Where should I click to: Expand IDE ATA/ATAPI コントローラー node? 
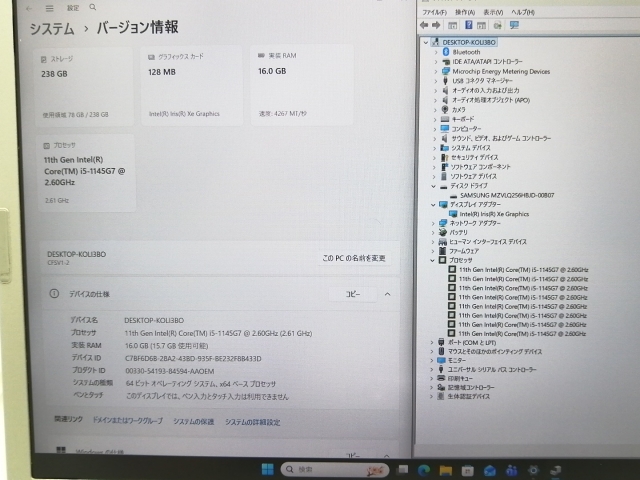436,62
